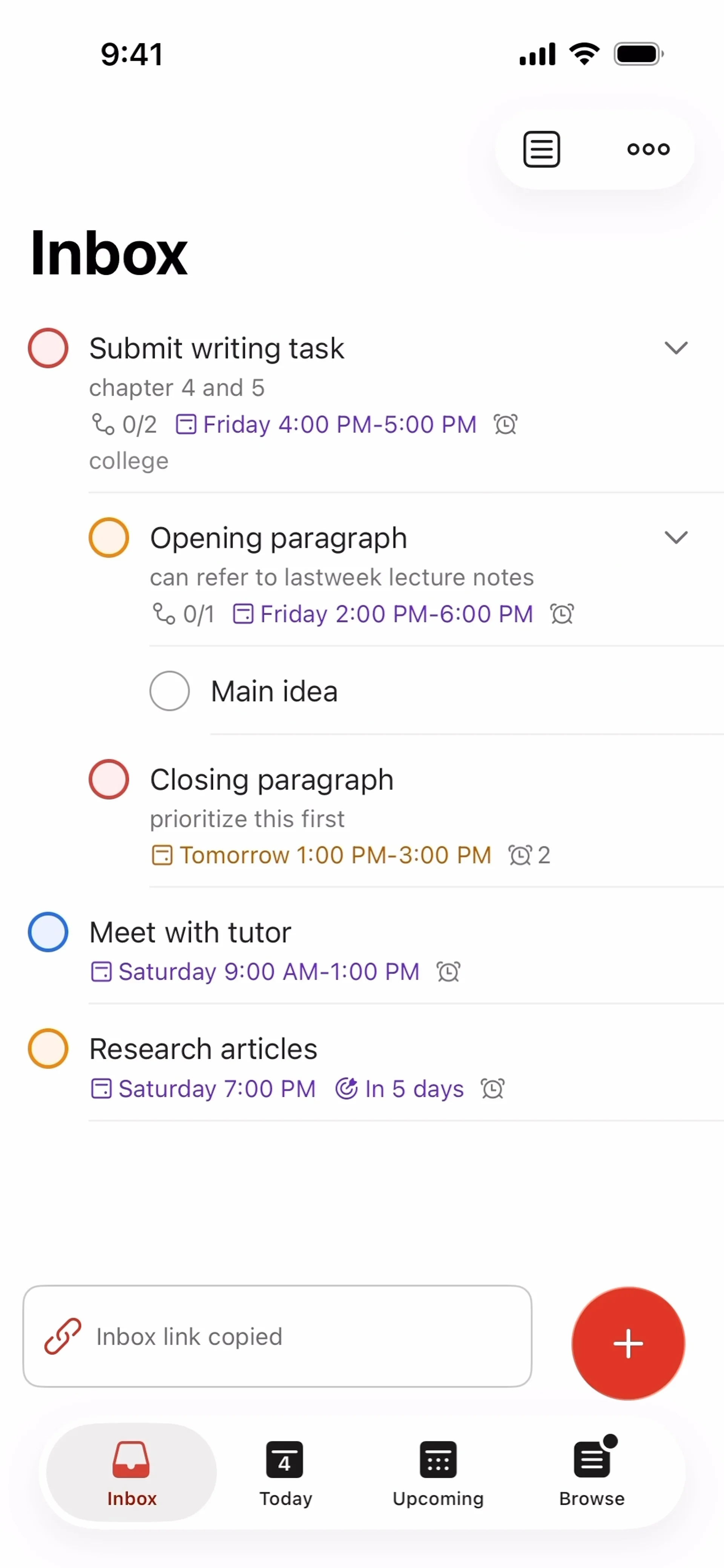The image size is (724, 1568).
Task: Tap the orange priority circle on Research articles
Action: point(48,1048)
